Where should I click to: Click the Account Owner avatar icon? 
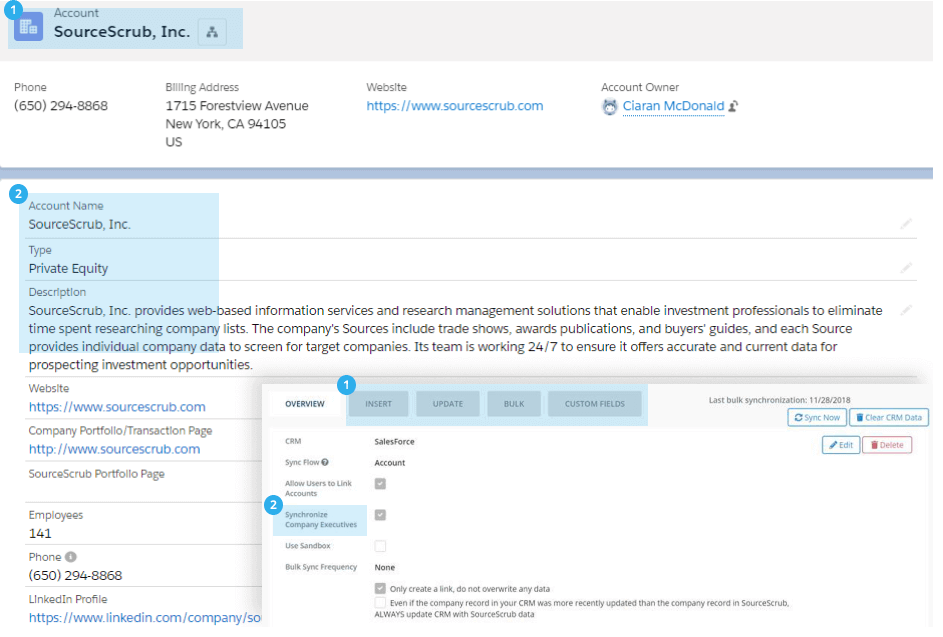(610, 106)
